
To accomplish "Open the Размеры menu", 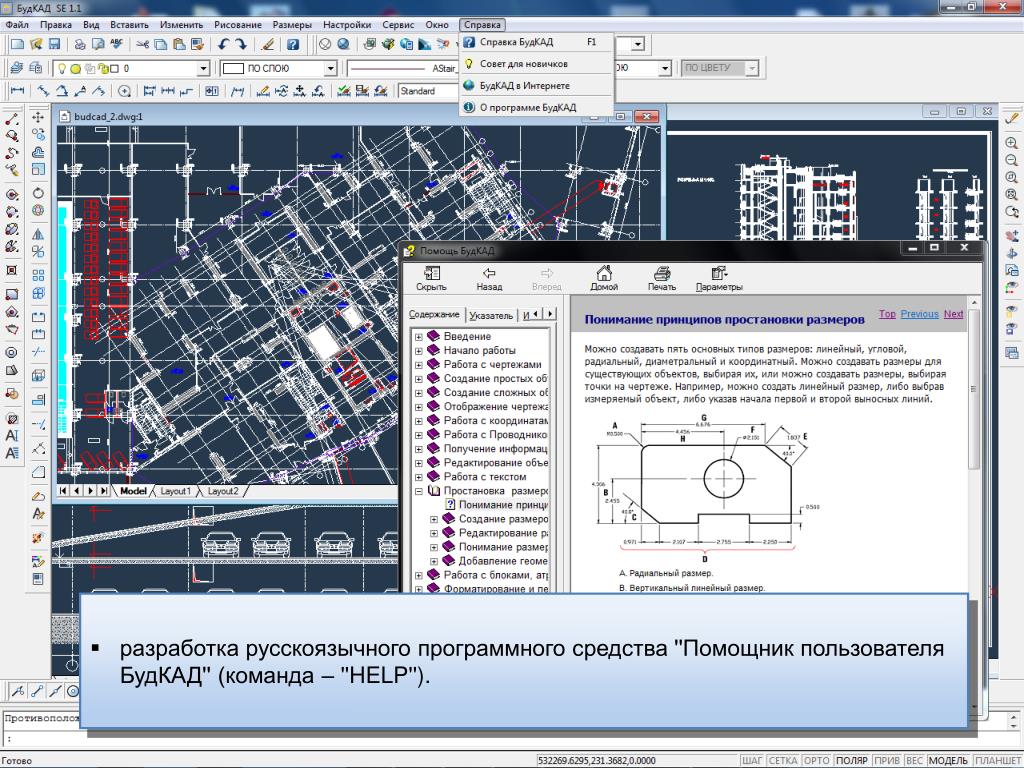I will click(x=292, y=25).
